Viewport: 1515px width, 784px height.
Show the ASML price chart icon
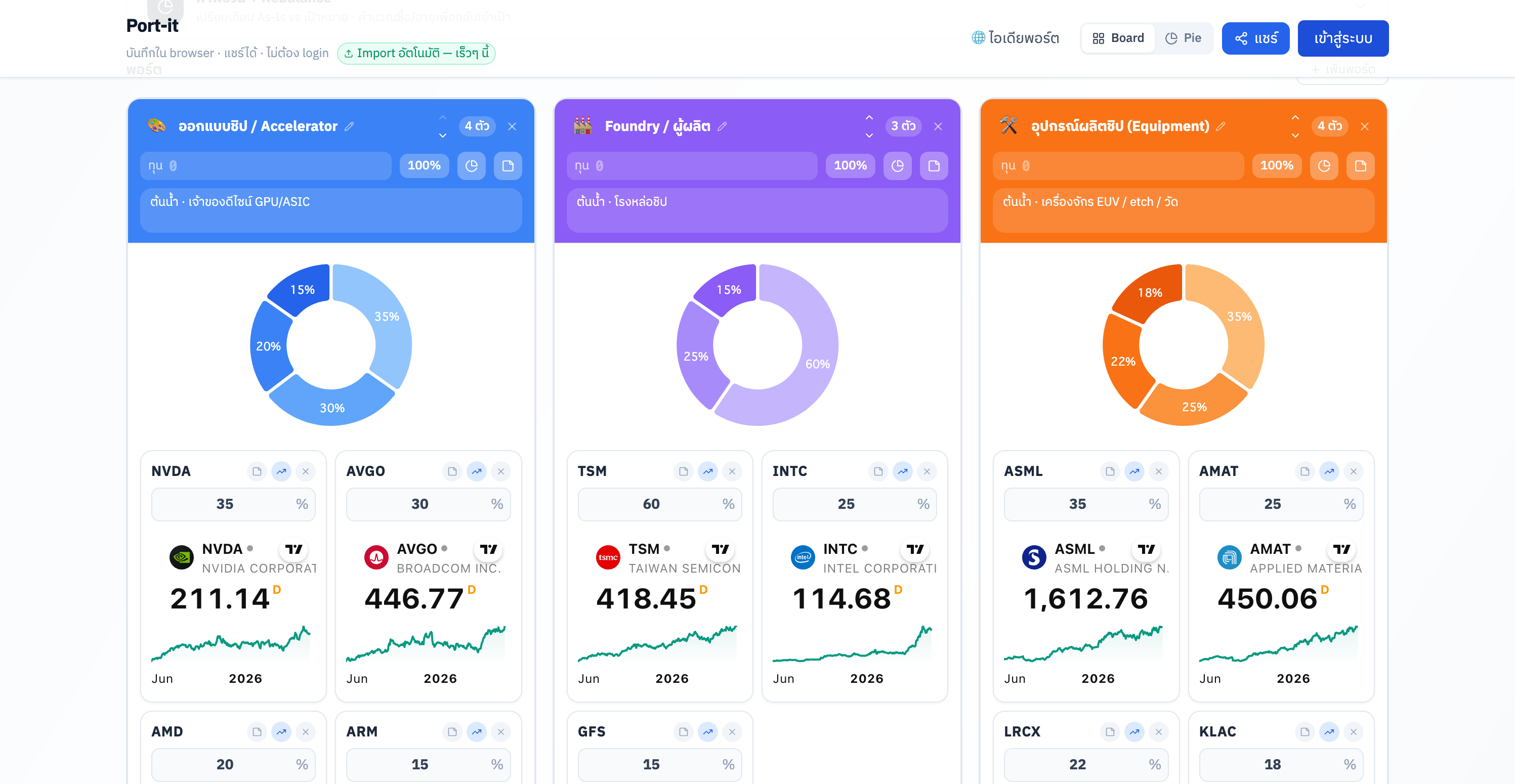1134,471
